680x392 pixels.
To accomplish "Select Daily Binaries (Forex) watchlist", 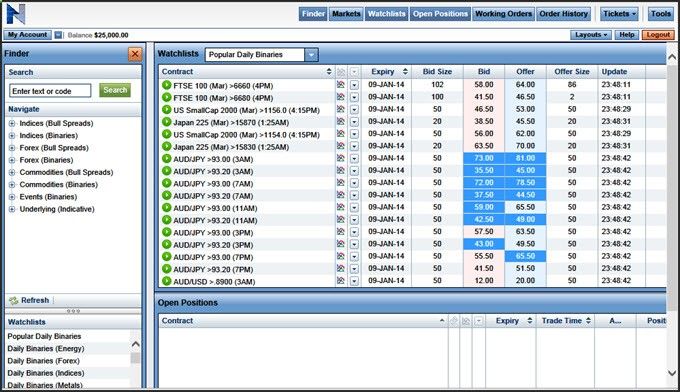I will point(44,361).
